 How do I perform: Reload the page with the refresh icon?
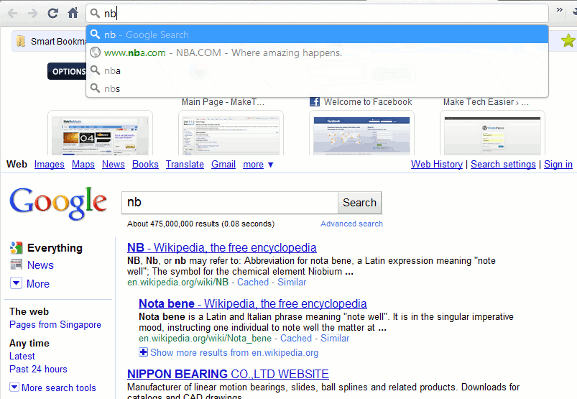53,13
